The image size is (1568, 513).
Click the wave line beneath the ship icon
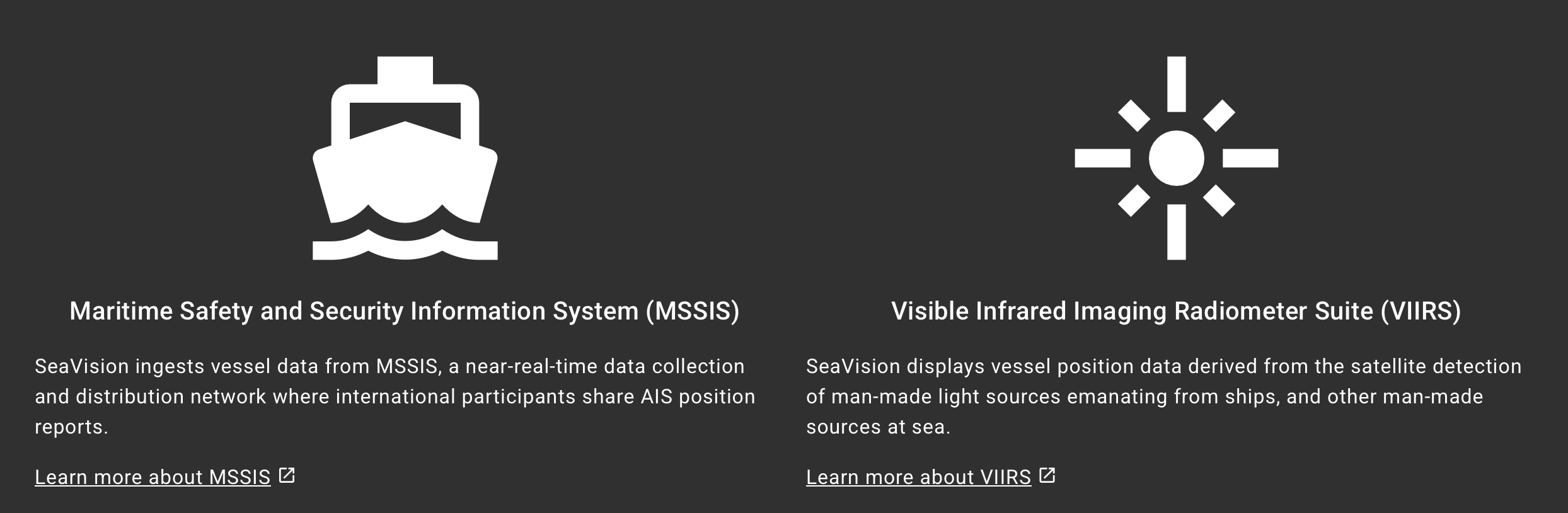(x=405, y=246)
